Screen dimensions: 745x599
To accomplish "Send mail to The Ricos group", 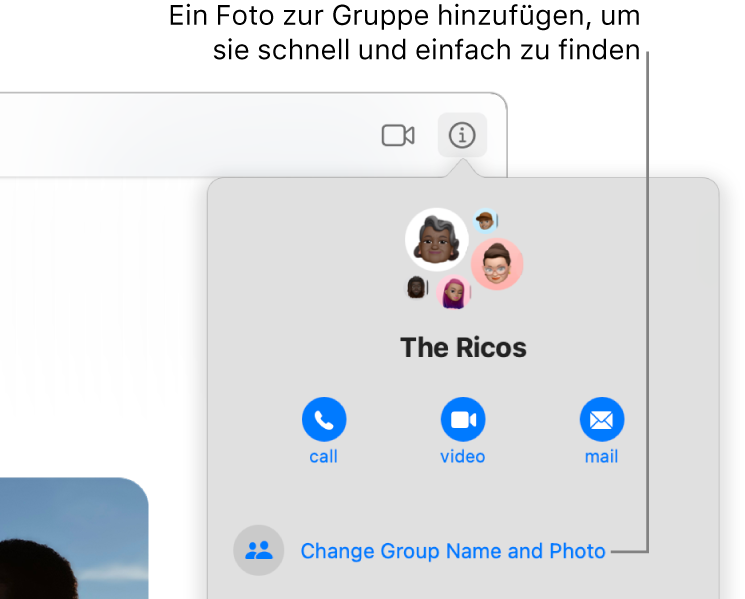I will coord(602,419).
